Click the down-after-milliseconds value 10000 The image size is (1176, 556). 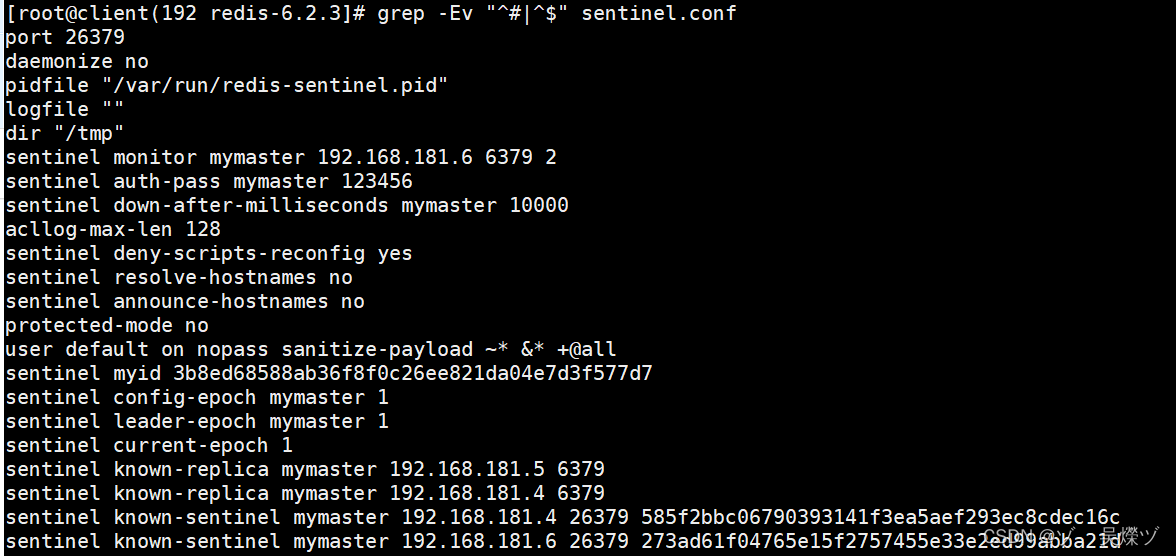pos(539,206)
